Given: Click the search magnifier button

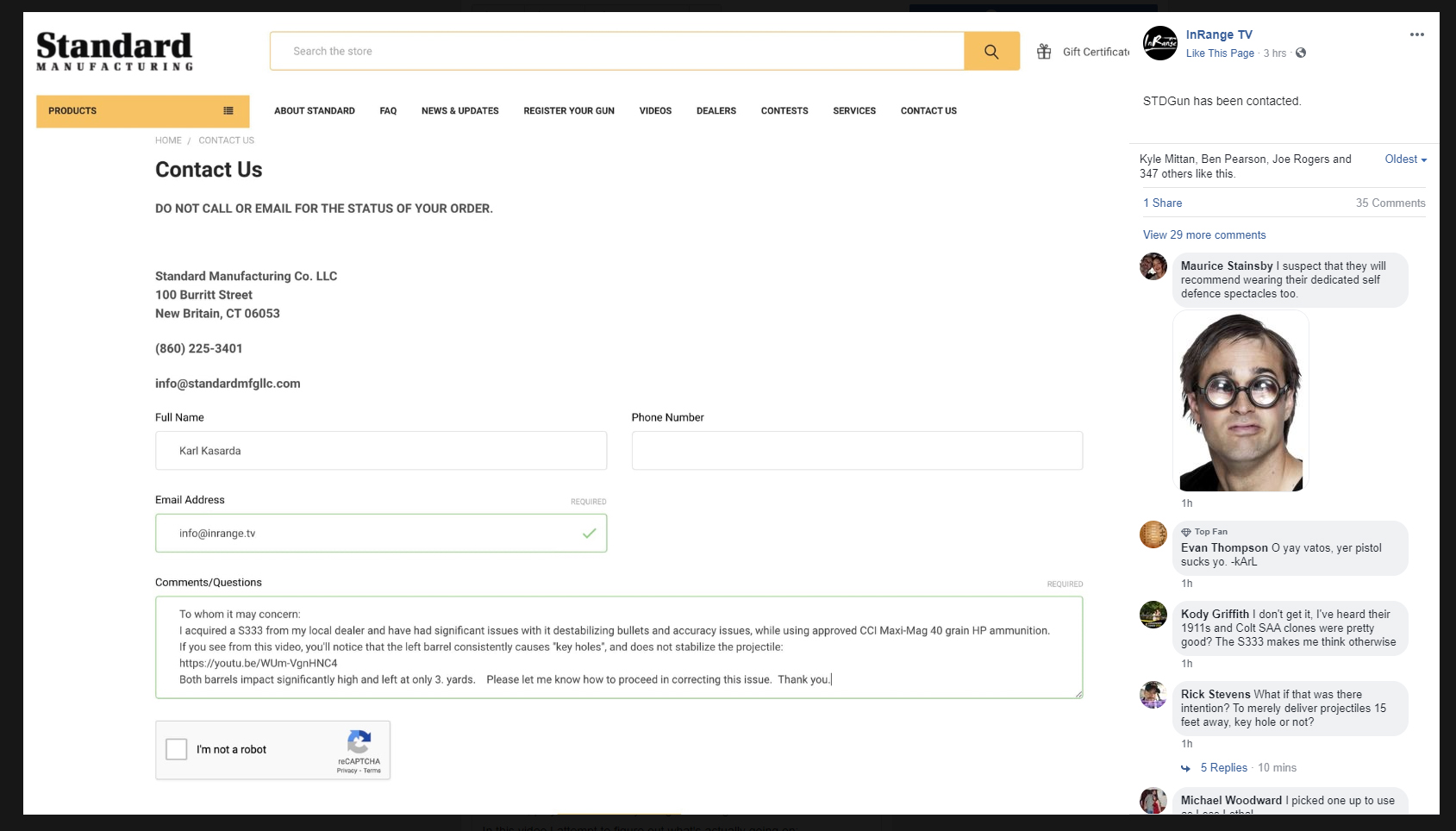Looking at the screenshot, I should pos(991,51).
